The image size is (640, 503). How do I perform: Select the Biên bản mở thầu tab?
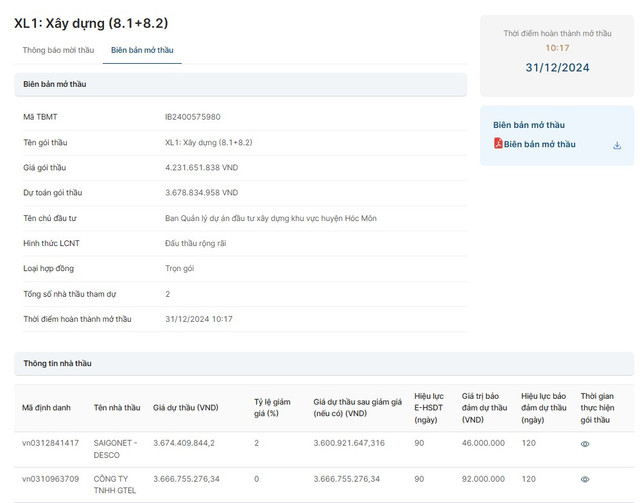pyautogui.click(x=146, y=50)
